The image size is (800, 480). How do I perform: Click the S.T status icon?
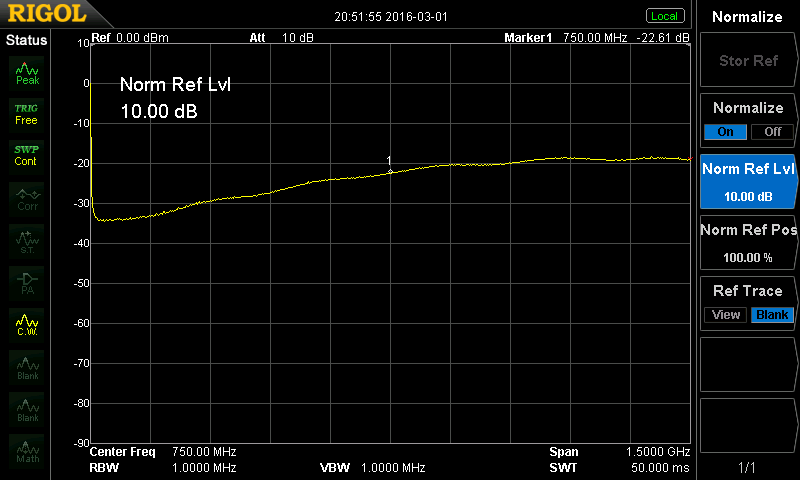pyautogui.click(x=27, y=240)
